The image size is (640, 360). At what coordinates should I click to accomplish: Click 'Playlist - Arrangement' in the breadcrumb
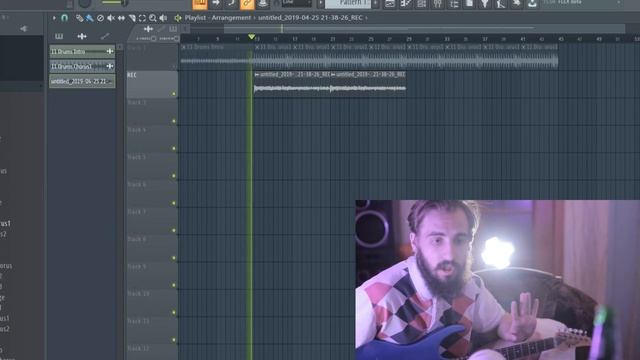[218, 18]
